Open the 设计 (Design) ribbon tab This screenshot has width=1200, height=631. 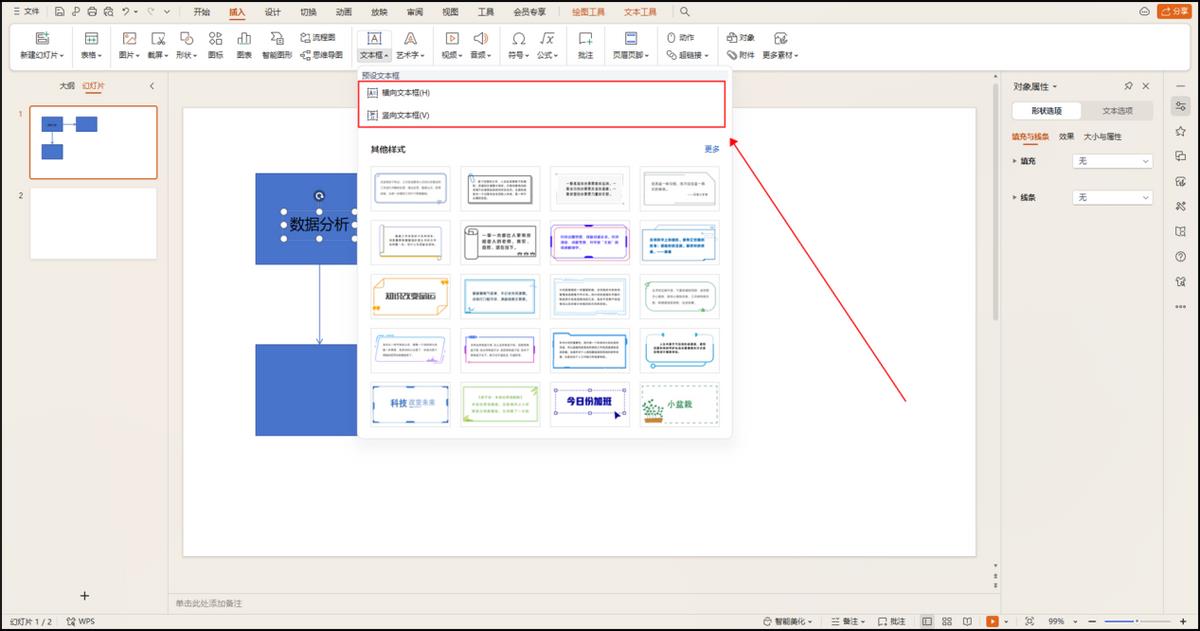coord(273,12)
